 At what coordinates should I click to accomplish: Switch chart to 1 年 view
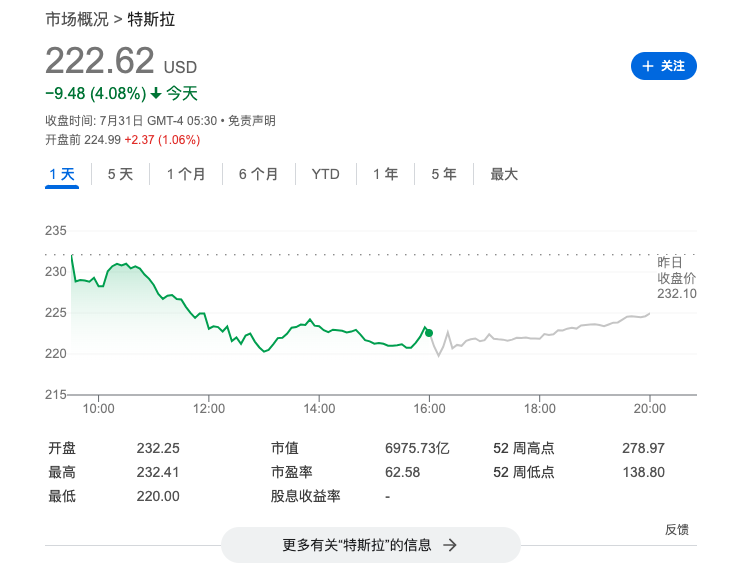pos(385,174)
